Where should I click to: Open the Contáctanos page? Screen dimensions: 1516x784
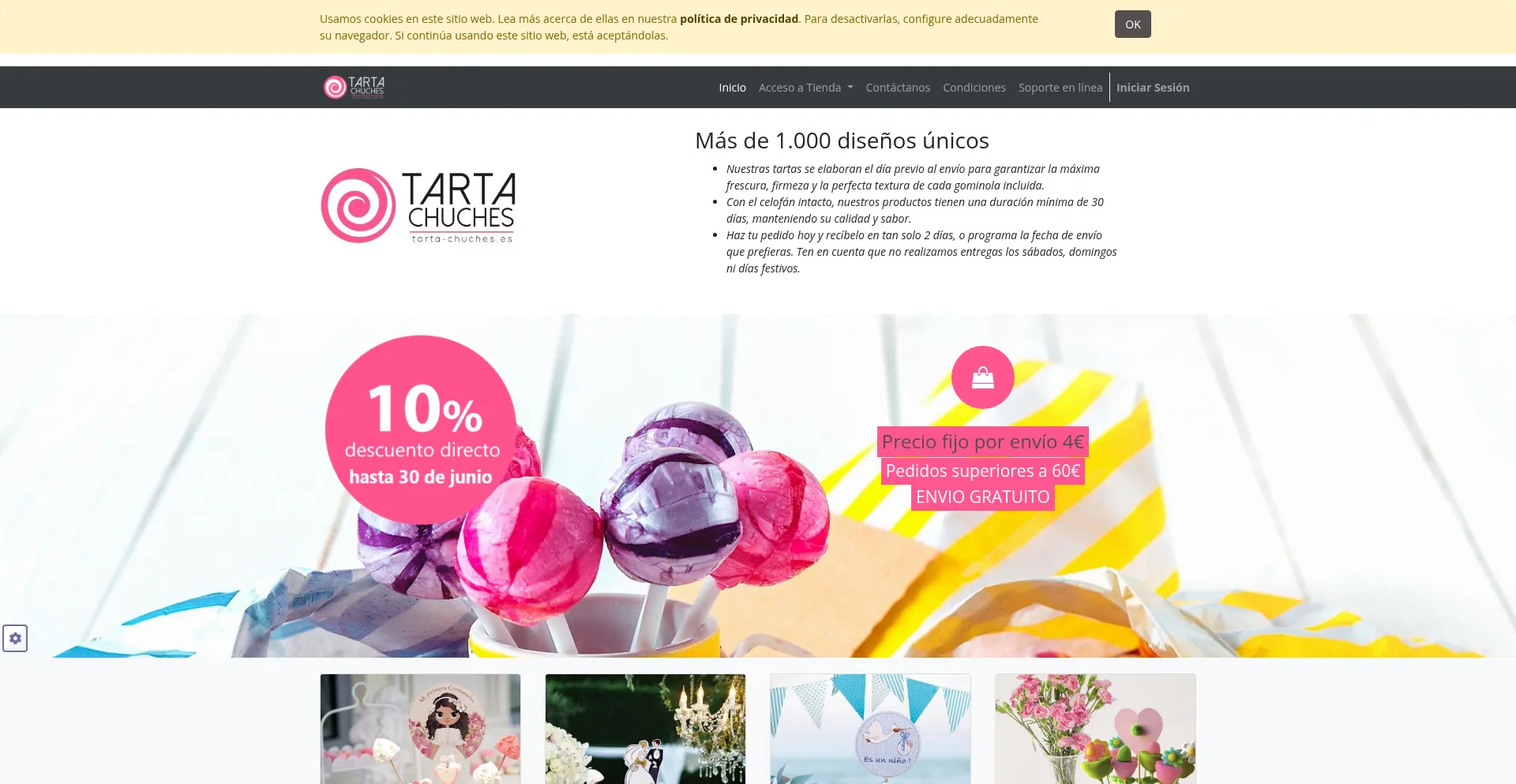(898, 88)
